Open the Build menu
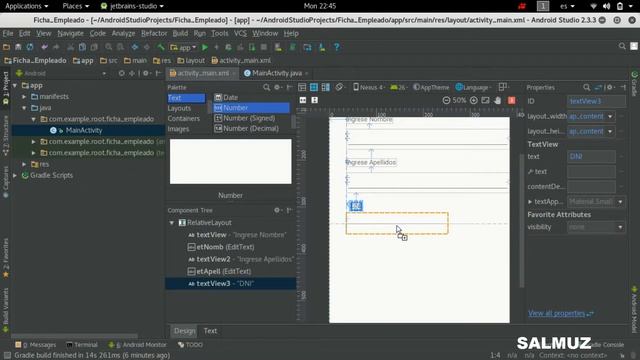The width and height of the screenshot is (640, 360). point(180,33)
